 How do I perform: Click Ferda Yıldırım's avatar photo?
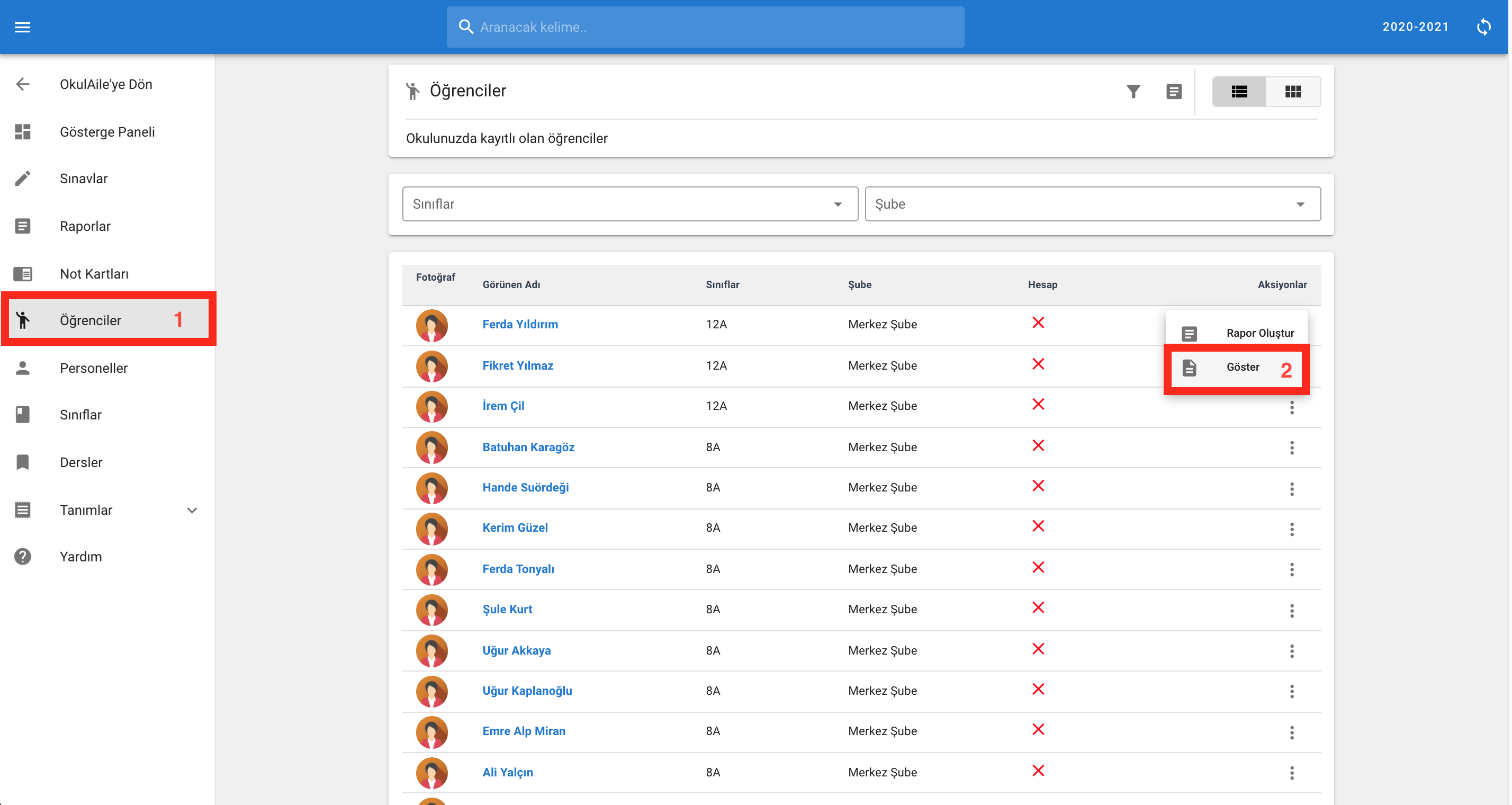pyautogui.click(x=431, y=325)
